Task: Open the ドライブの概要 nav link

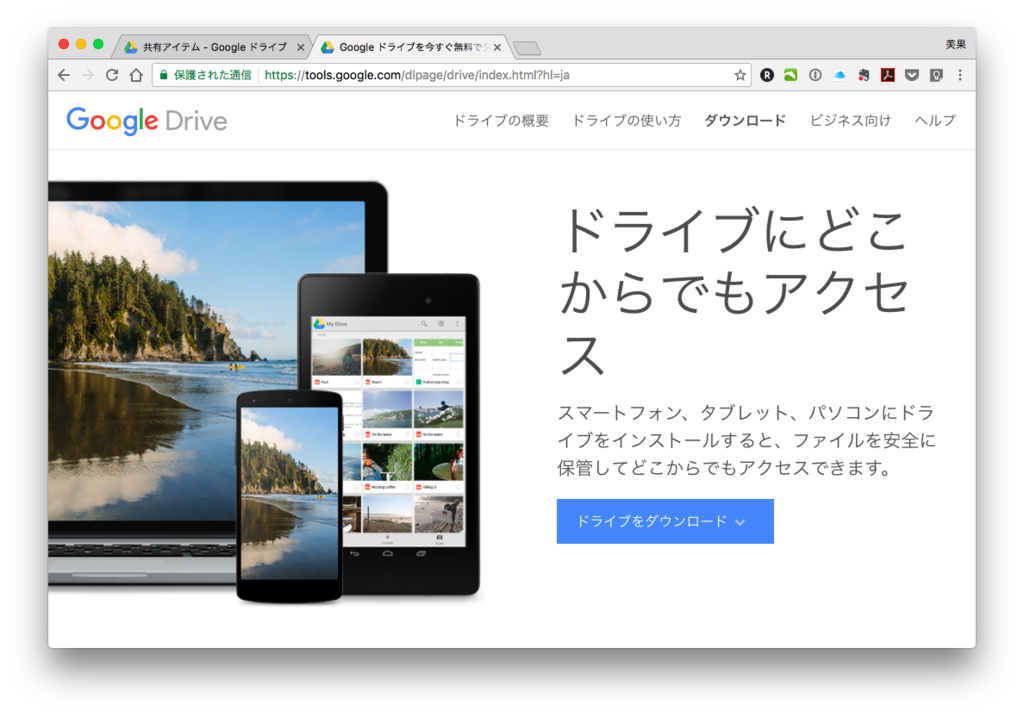Action: coord(501,120)
